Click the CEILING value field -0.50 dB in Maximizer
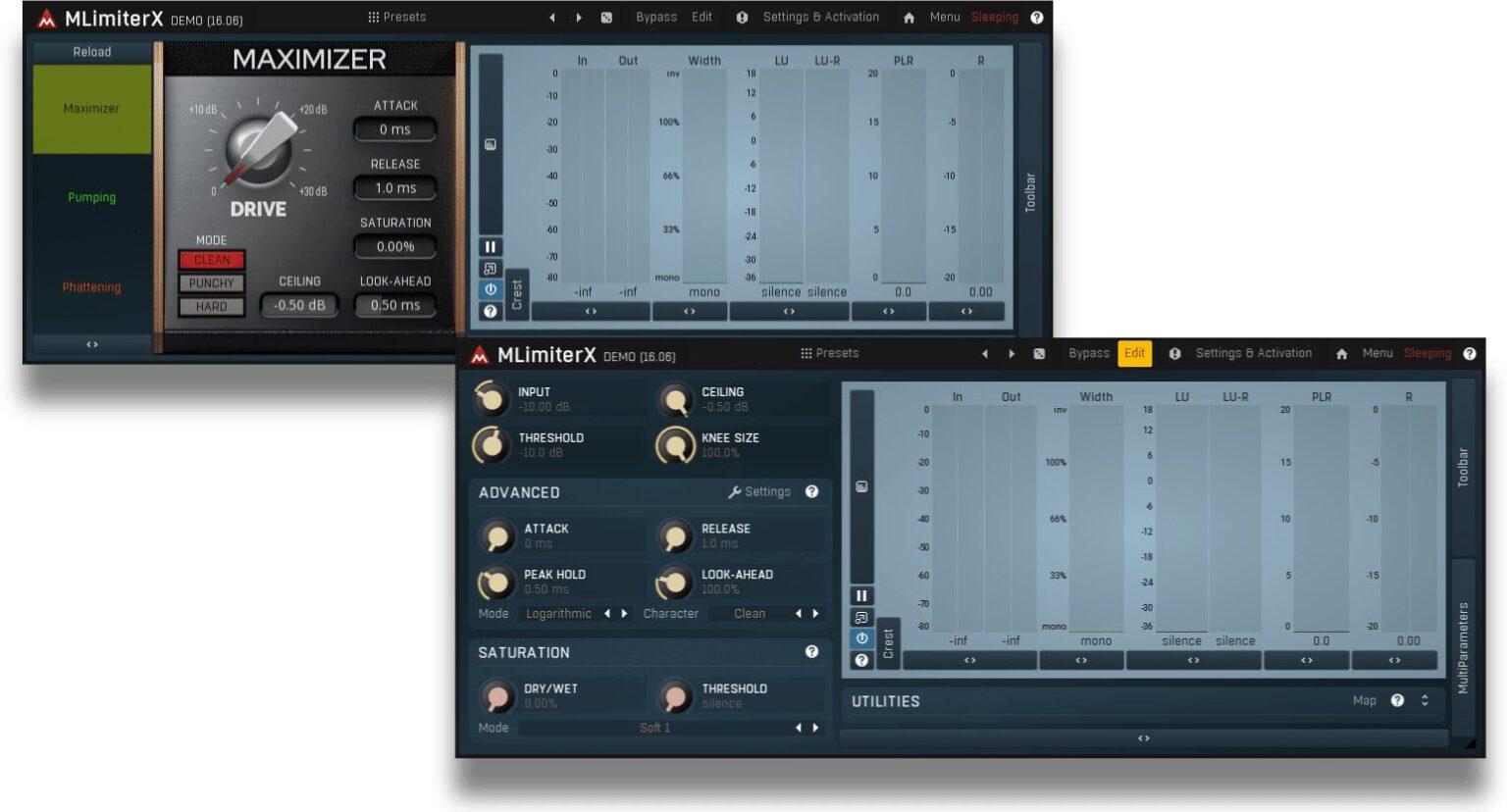The width and height of the screenshot is (1507, 812). (299, 305)
